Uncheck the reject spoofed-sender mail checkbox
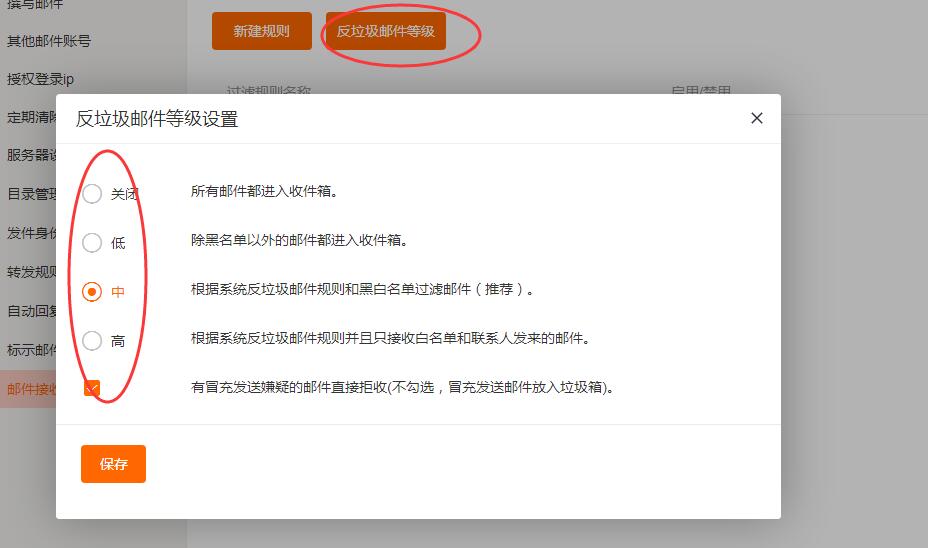 coord(92,388)
